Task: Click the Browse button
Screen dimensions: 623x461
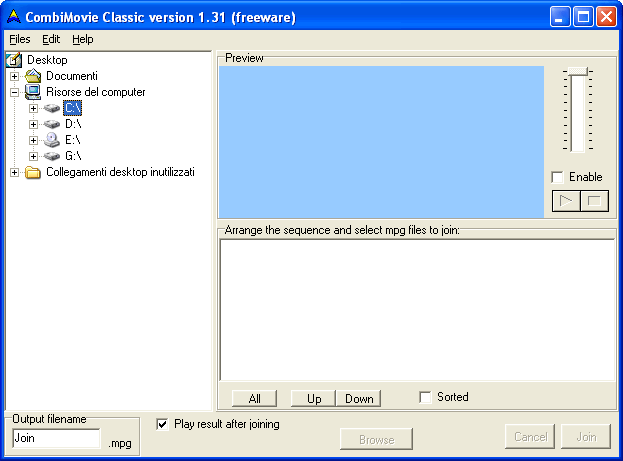Action: click(x=376, y=439)
